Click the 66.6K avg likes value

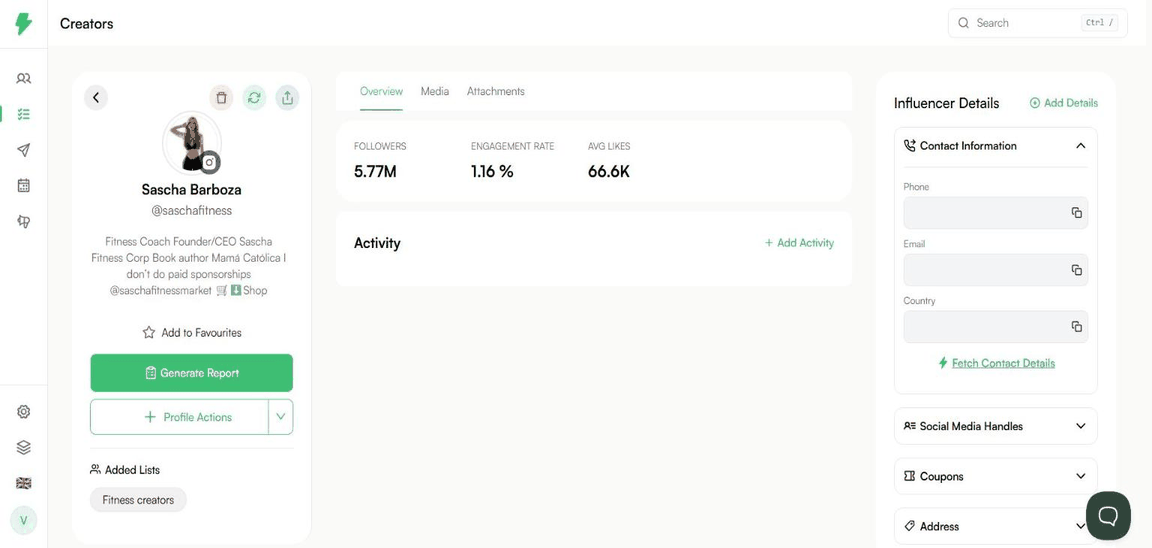(609, 173)
